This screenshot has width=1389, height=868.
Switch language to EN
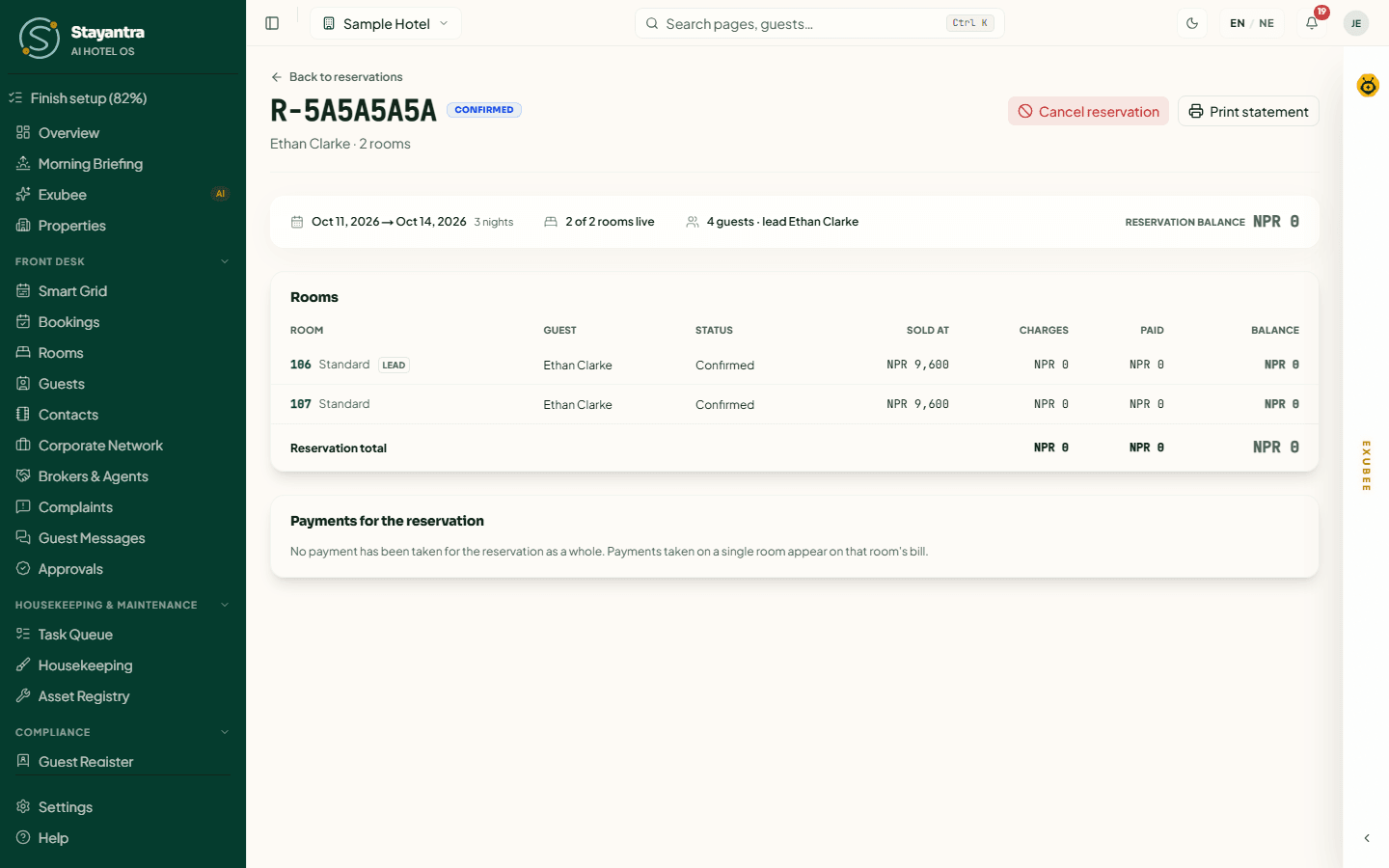click(x=1238, y=23)
